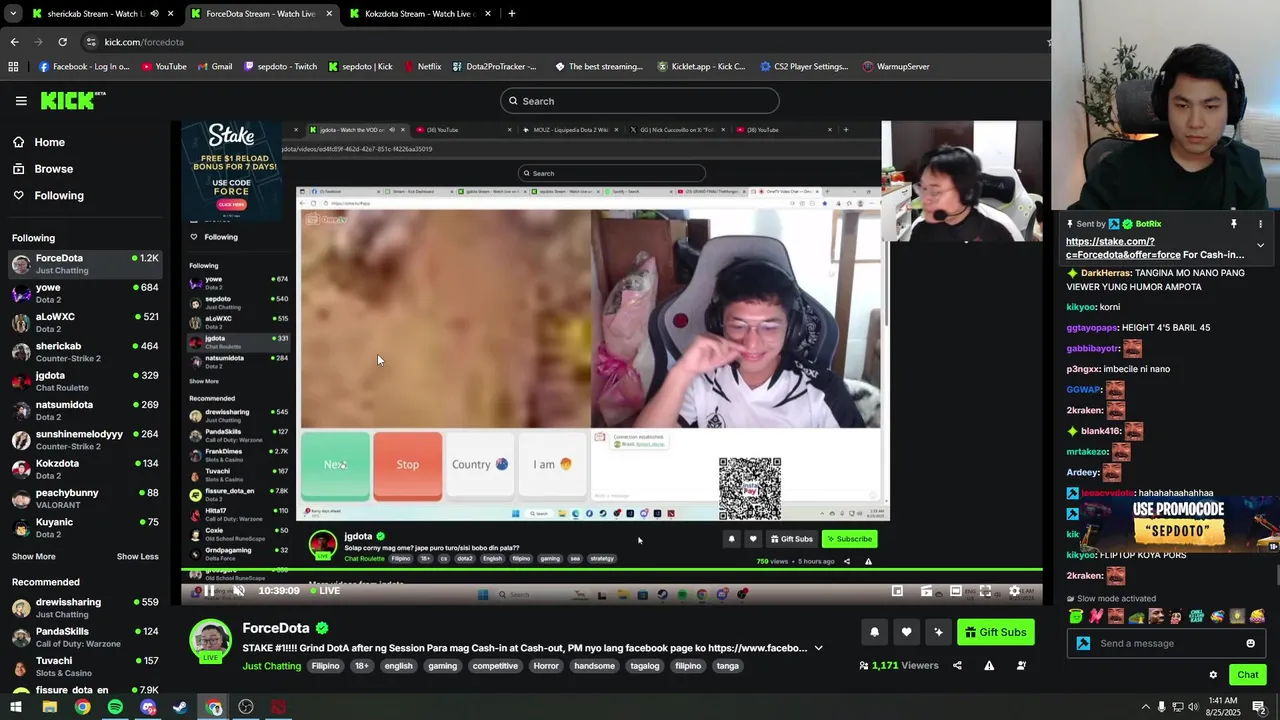Reload the current page
This screenshot has height=720, width=1280.
pos(62,42)
